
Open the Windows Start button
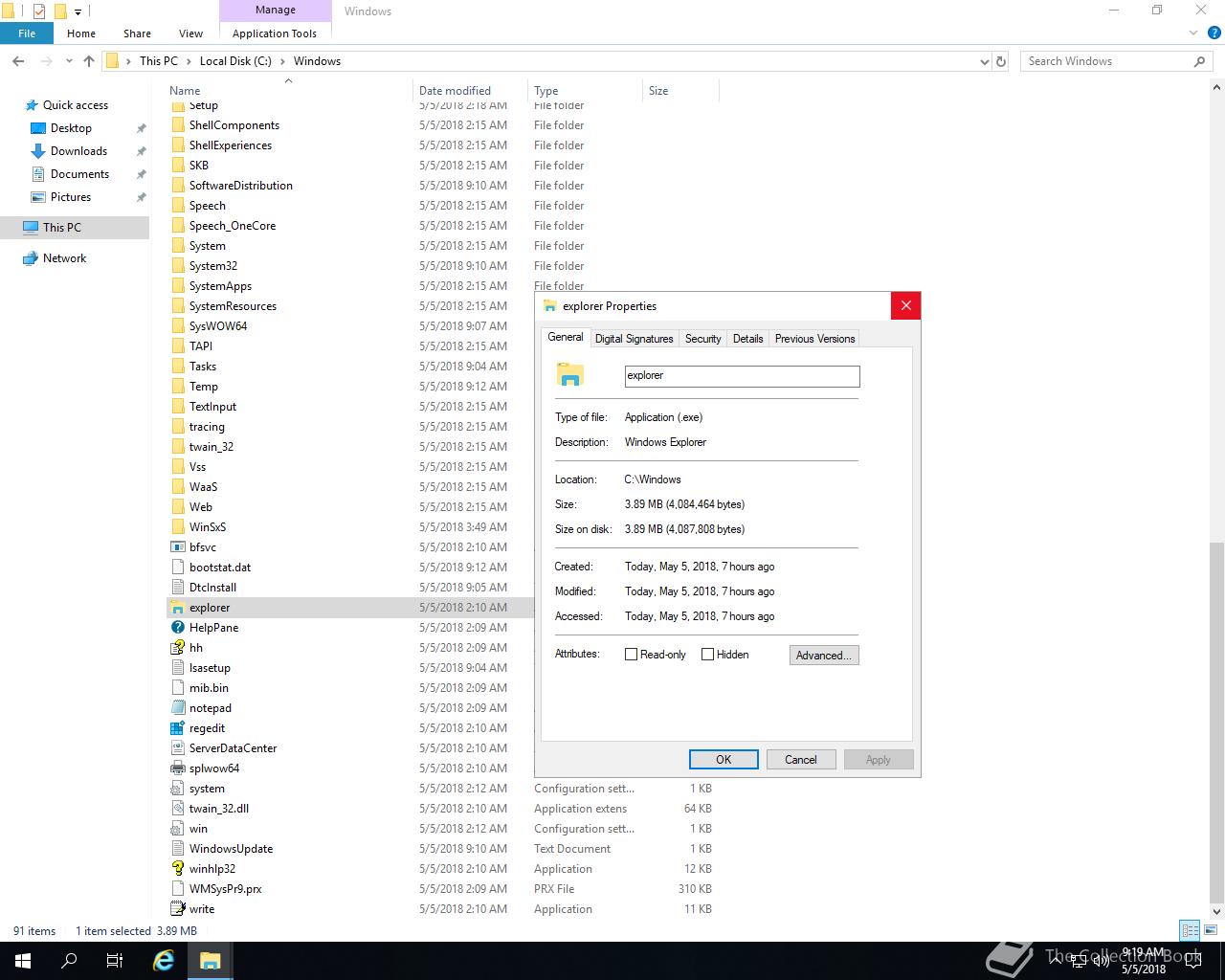(23, 961)
